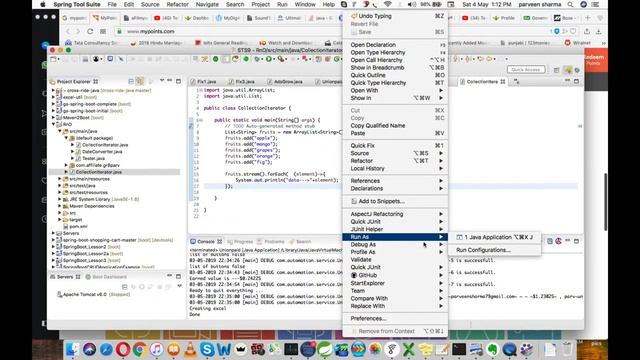The height and width of the screenshot is (360, 640).
Task: Switch to AdsGrow.java editor tab
Action: [287, 82]
